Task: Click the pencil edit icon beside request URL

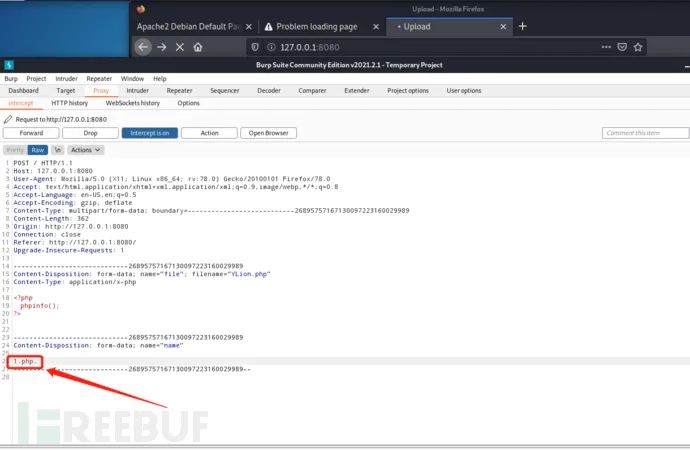Action: [8, 119]
